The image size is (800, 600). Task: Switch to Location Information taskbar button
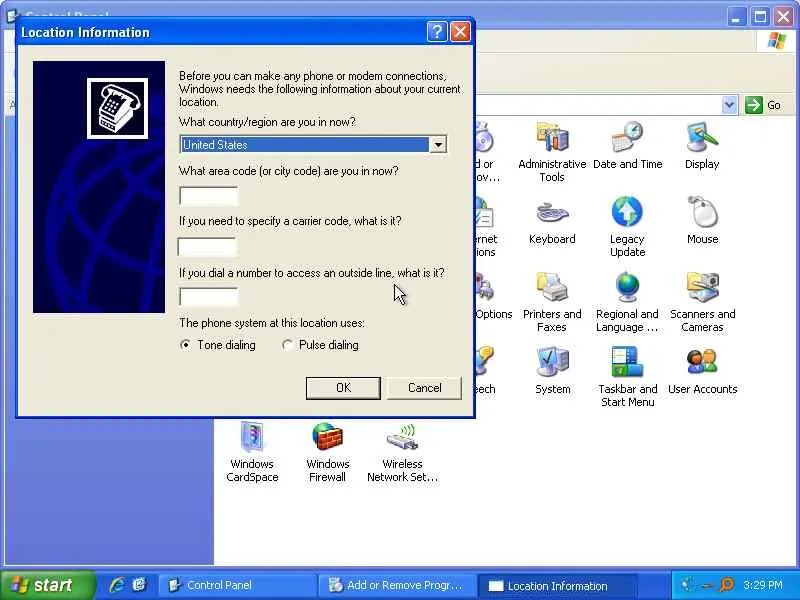pyautogui.click(x=557, y=586)
